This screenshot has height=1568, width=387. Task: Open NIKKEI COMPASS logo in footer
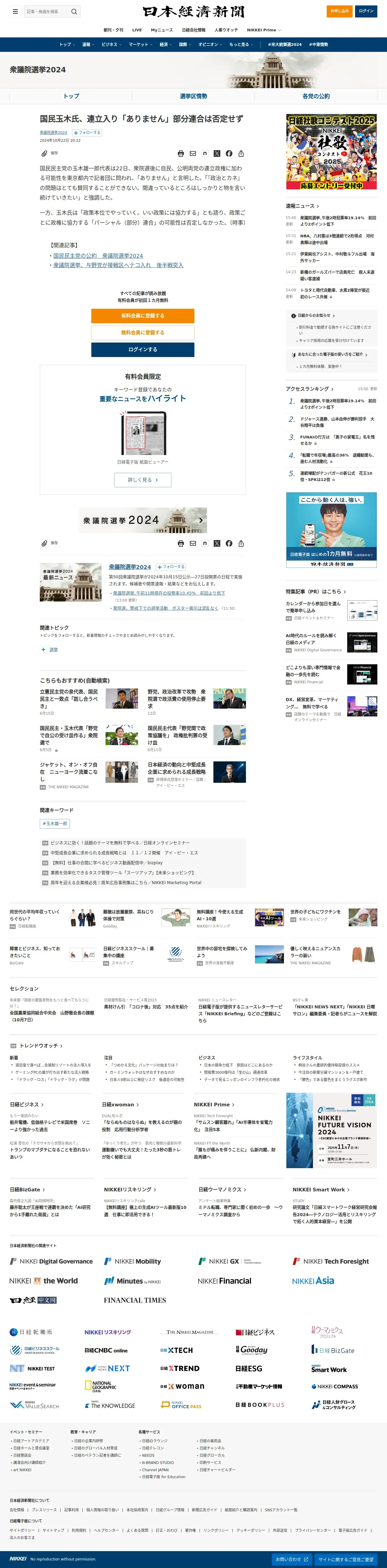334,1386
